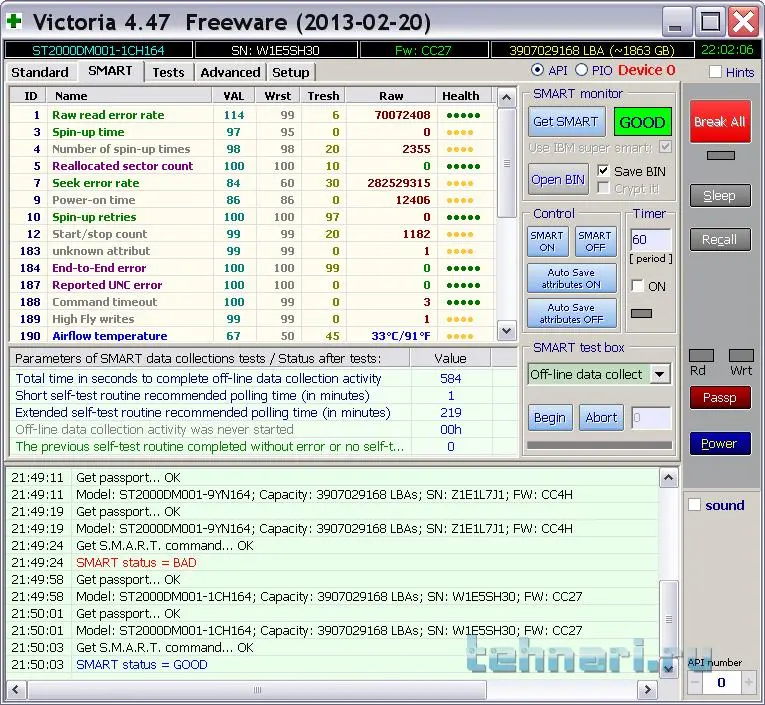Select the End-to-End error row
The image size is (765, 705).
(252, 268)
